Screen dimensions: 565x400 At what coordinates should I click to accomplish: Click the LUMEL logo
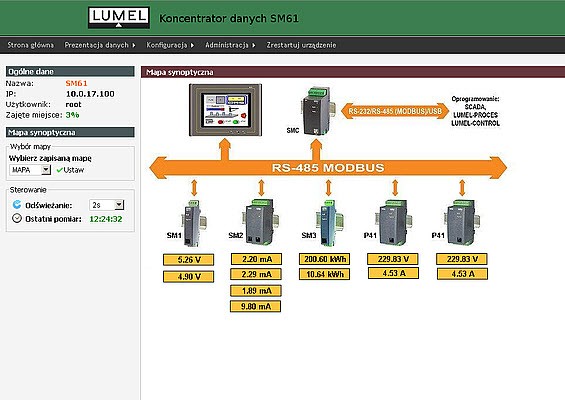119,17
